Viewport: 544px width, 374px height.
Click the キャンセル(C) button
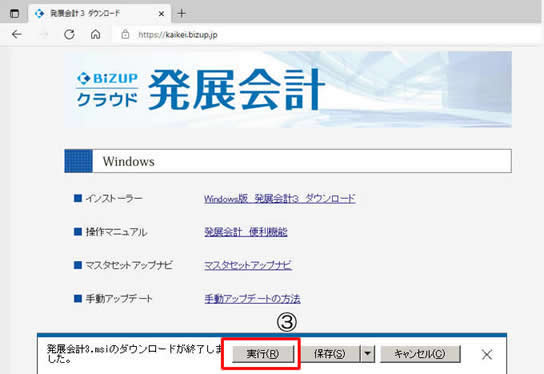pyautogui.click(x=420, y=354)
